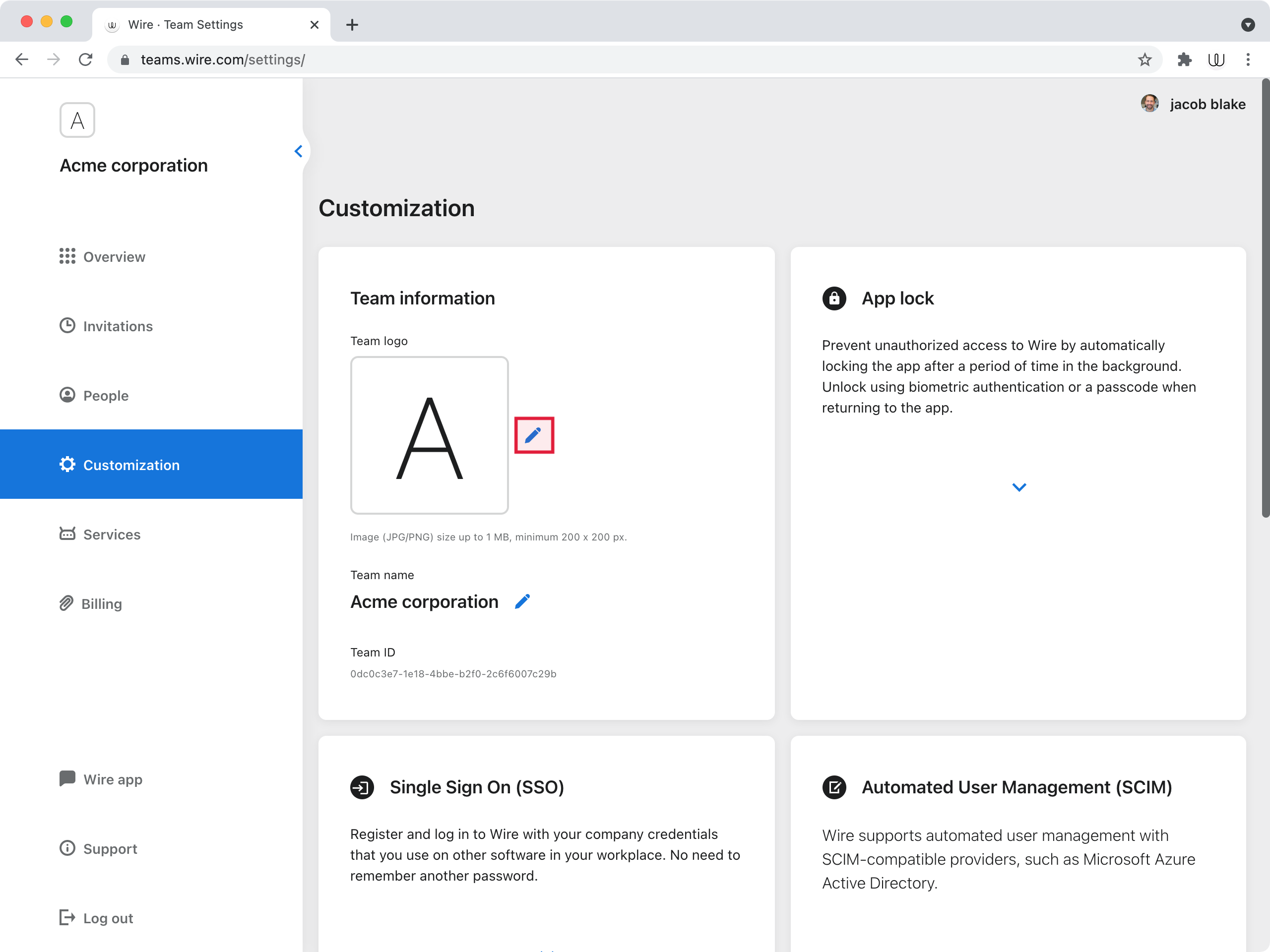Click the Overview grid icon in sidebar
This screenshot has height=952, width=1270.
point(67,256)
